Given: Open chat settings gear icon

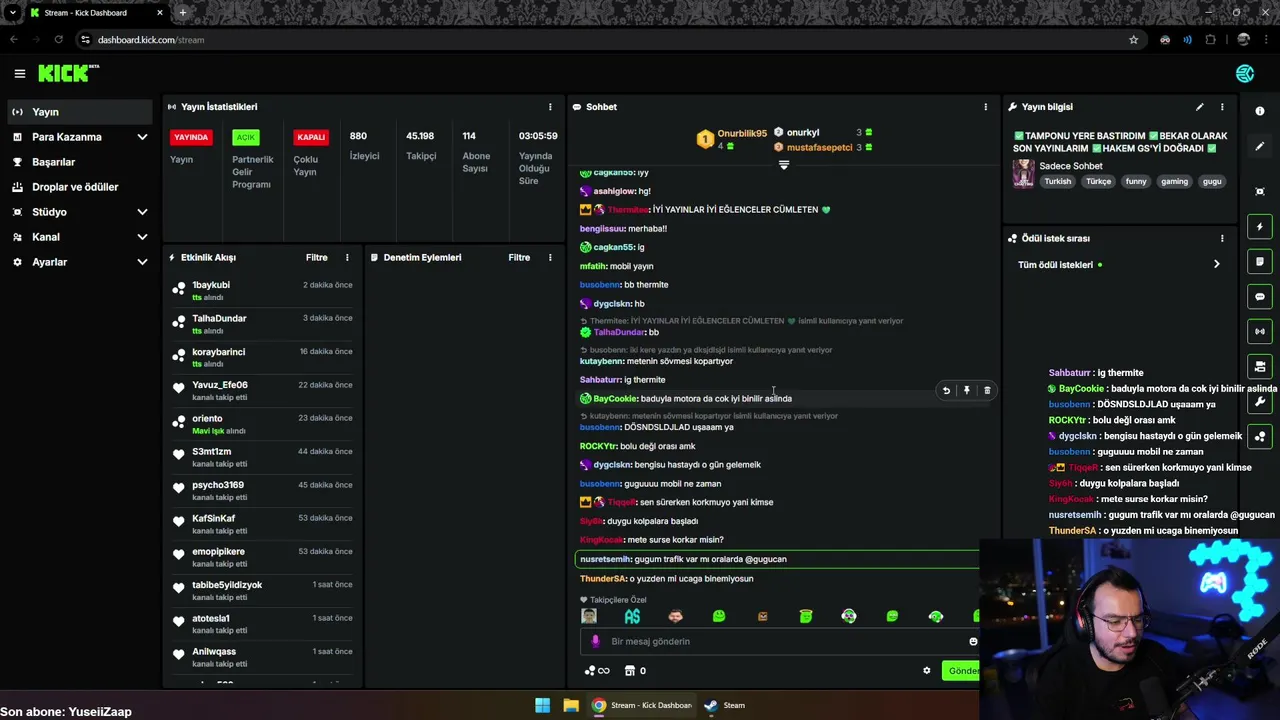Looking at the screenshot, I should [x=926, y=671].
